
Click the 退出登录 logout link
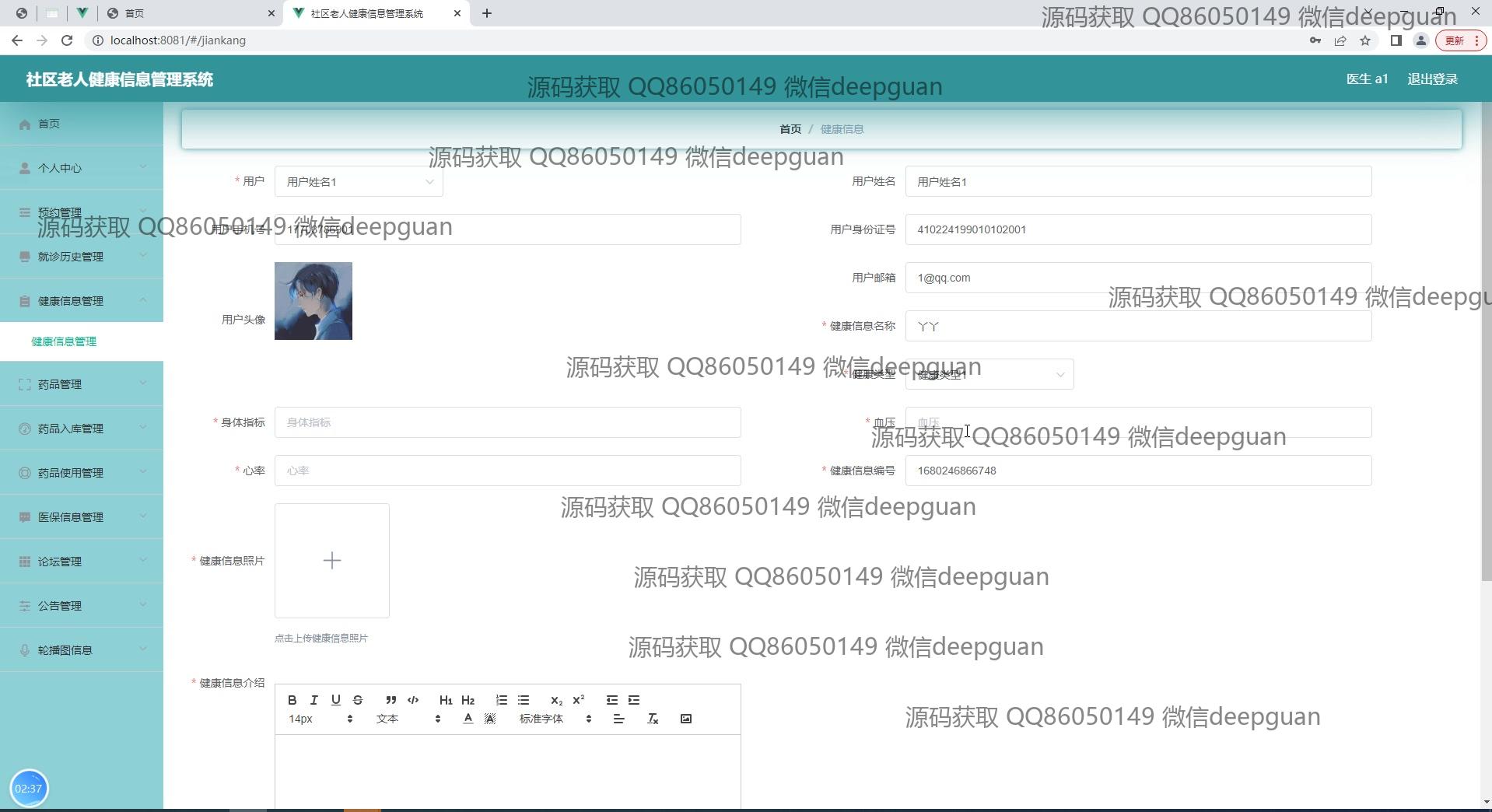point(1432,79)
